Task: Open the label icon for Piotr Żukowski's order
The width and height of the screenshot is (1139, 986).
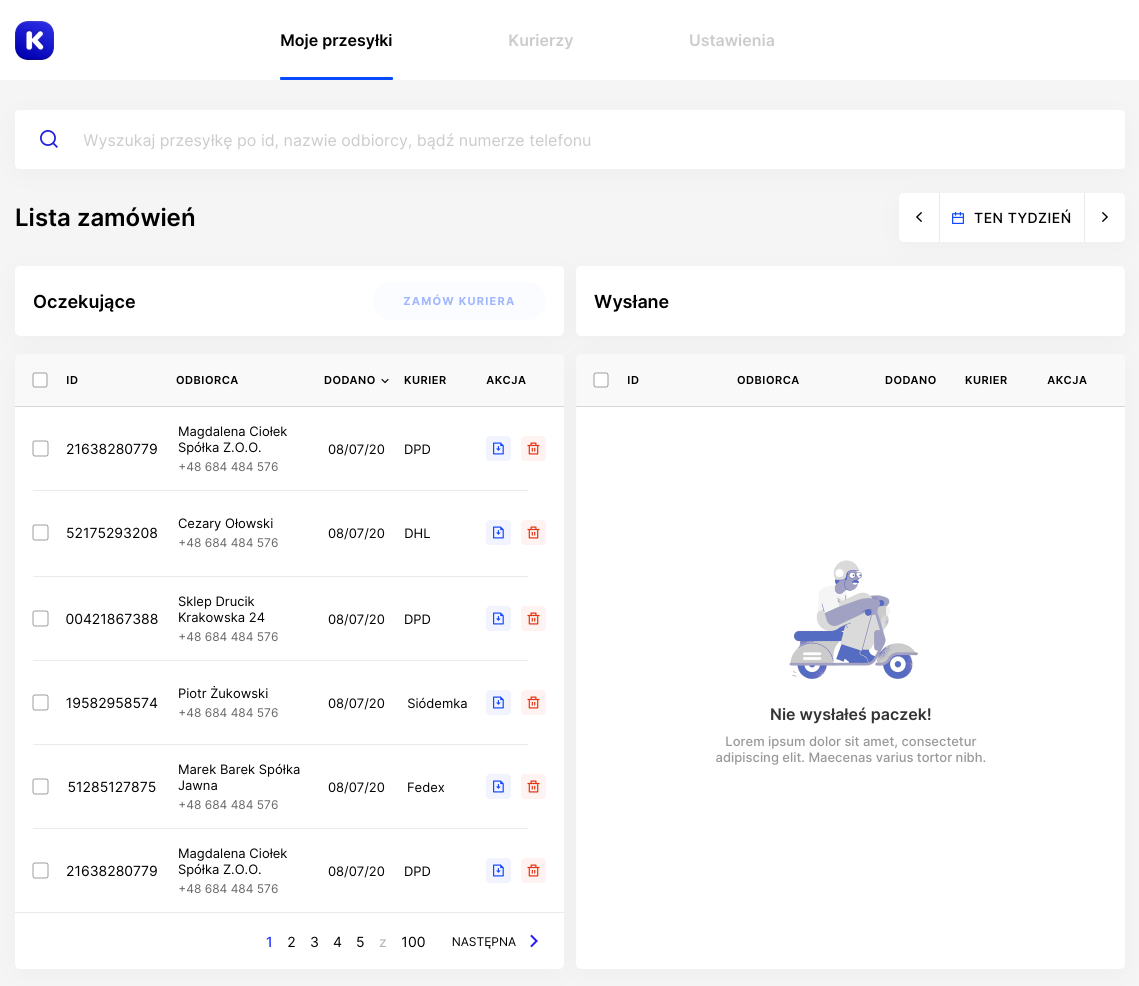Action: (498, 703)
